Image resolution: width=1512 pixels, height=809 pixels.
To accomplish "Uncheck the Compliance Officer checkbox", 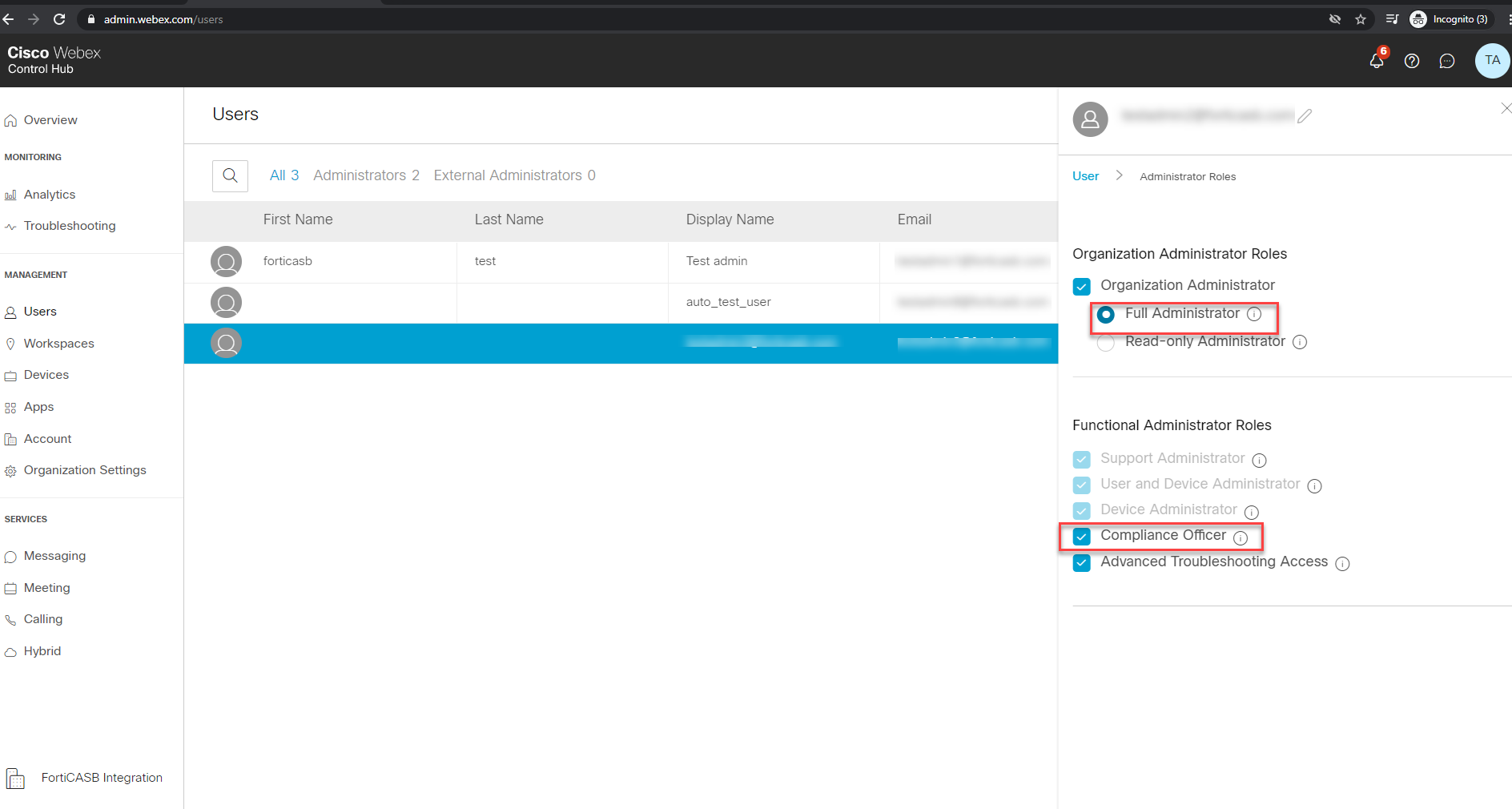I will tap(1081, 536).
